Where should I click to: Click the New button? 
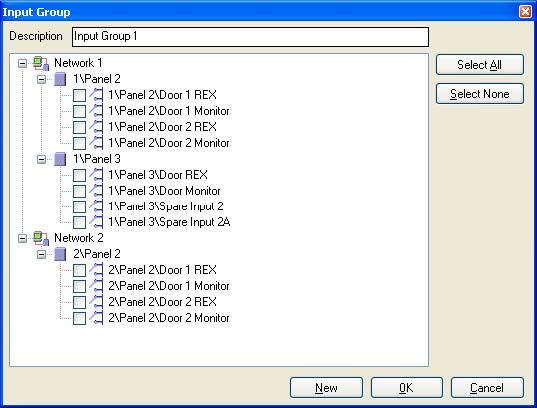[326, 388]
